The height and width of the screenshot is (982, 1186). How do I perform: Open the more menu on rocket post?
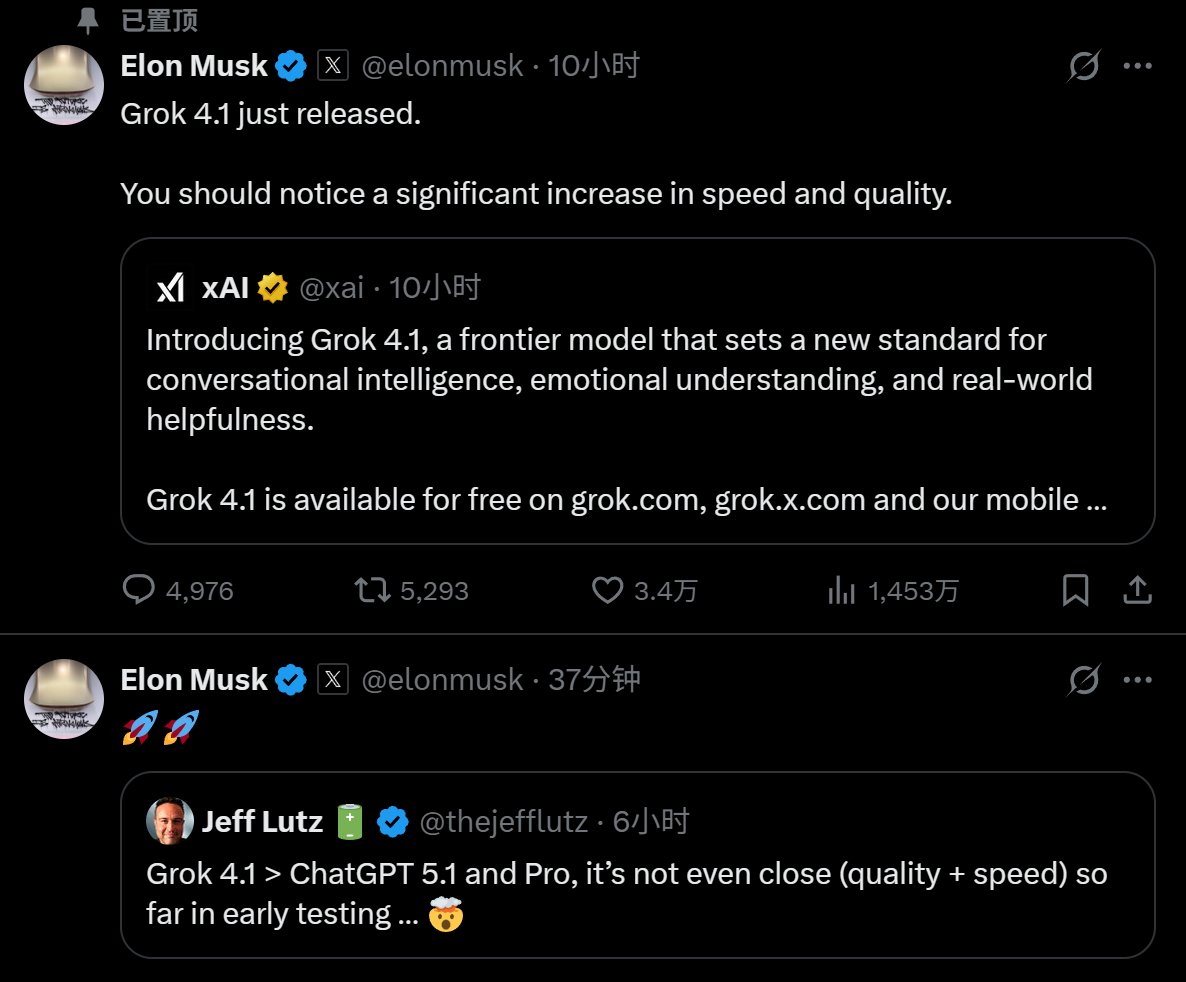pyautogui.click(x=1138, y=681)
